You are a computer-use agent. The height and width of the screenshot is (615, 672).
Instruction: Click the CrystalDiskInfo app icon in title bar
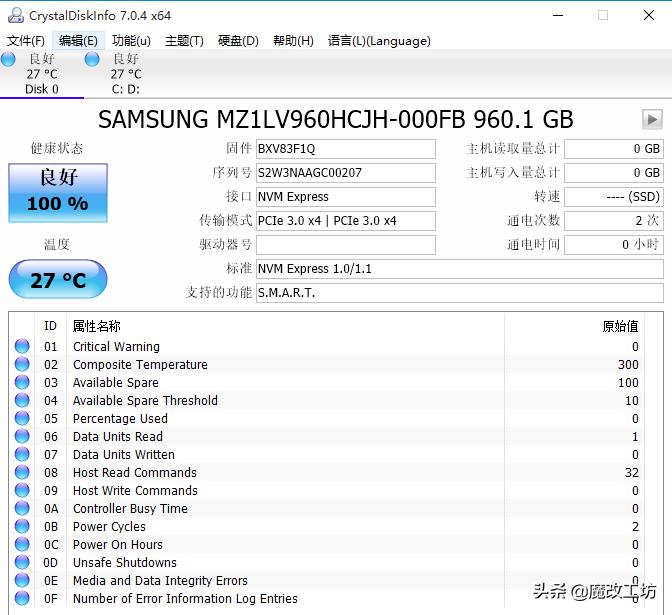pyautogui.click(x=14, y=15)
